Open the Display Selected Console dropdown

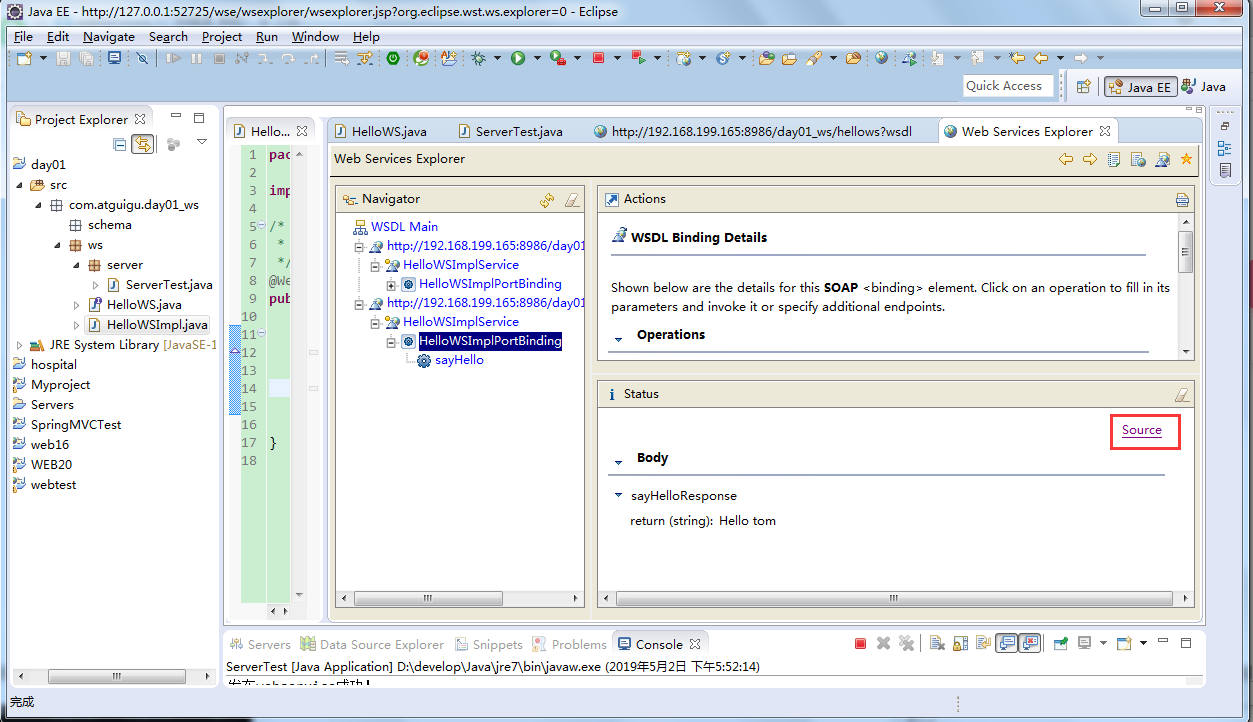tap(1103, 644)
